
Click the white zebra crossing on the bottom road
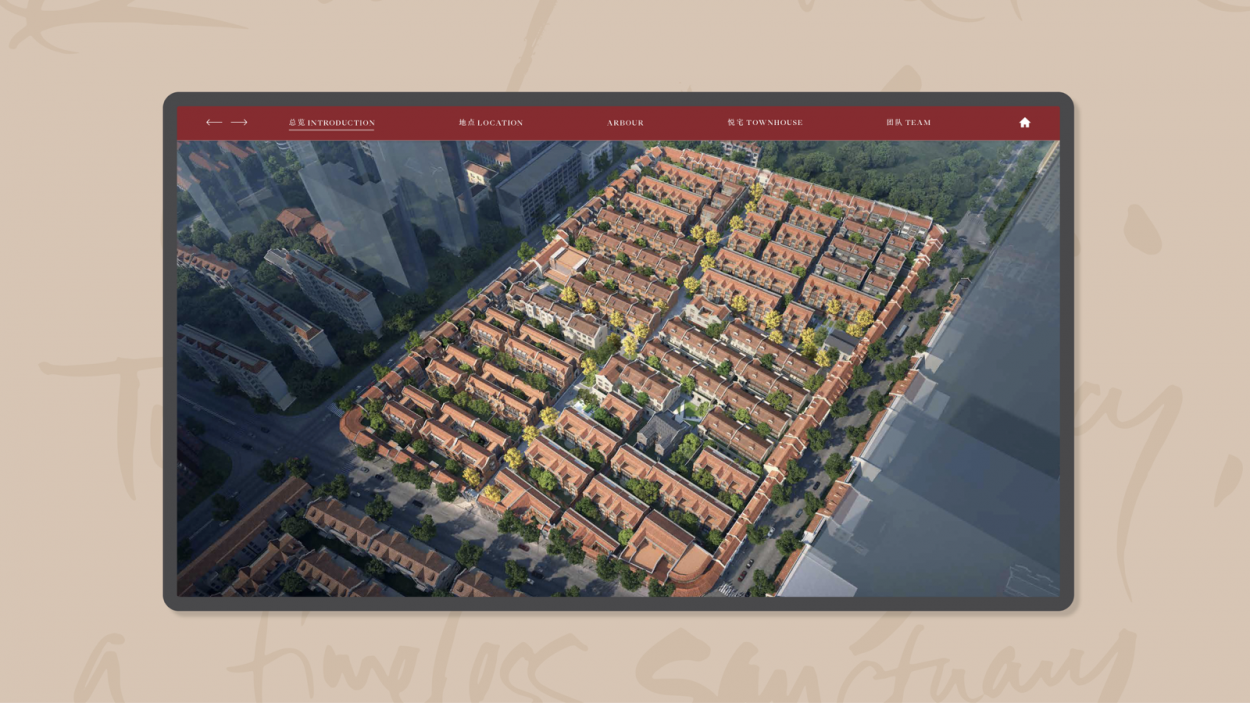point(726,589)
